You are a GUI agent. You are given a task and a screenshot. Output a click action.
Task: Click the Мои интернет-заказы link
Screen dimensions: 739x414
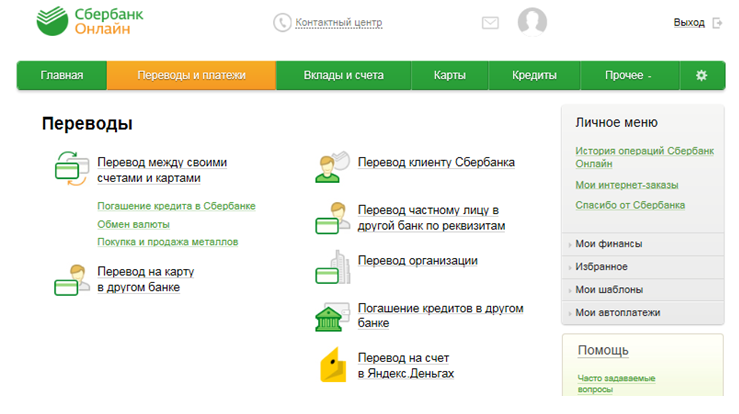pyautogui.click(x=627, y=185)
